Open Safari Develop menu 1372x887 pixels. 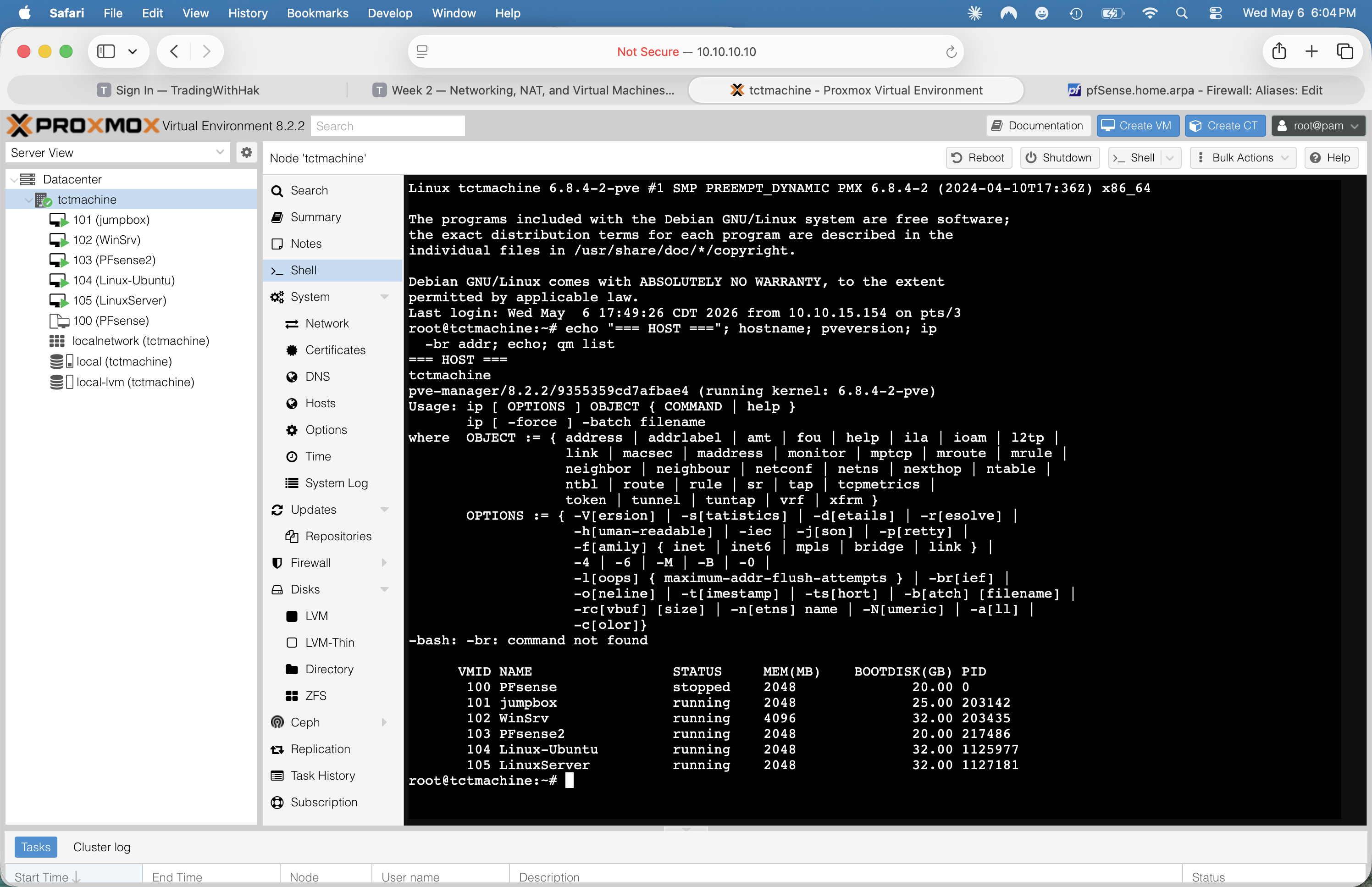(390, 13)
